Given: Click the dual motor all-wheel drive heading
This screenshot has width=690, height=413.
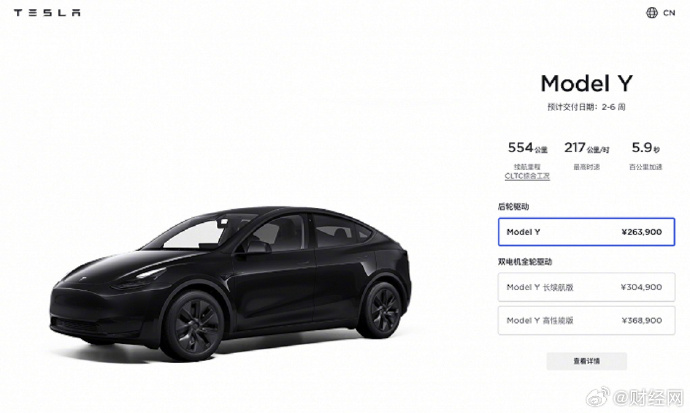Looking at the screenshot, I should 525,262.
